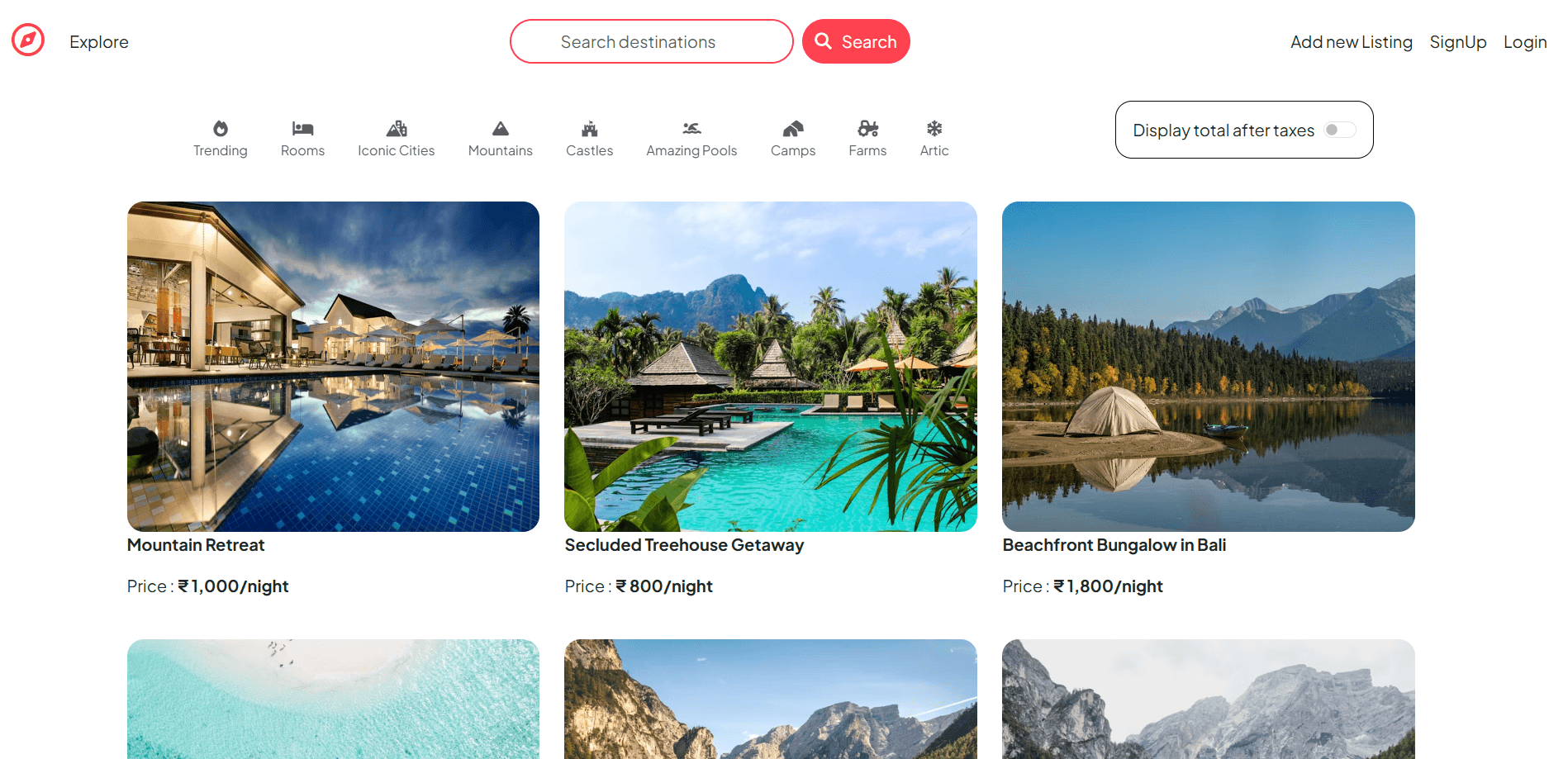Click the ₹1,800/night price text
This screenshot has height=759, width=1568.
click(x=1108, y=586)
